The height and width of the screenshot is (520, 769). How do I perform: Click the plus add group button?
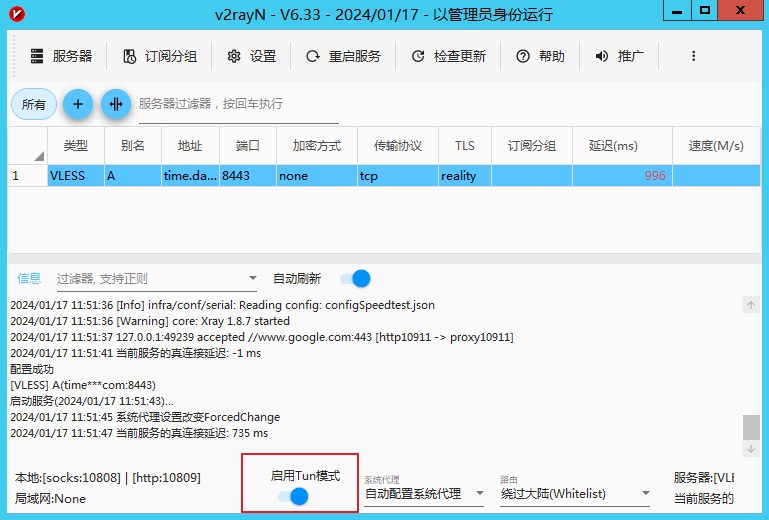pos(78,104)
